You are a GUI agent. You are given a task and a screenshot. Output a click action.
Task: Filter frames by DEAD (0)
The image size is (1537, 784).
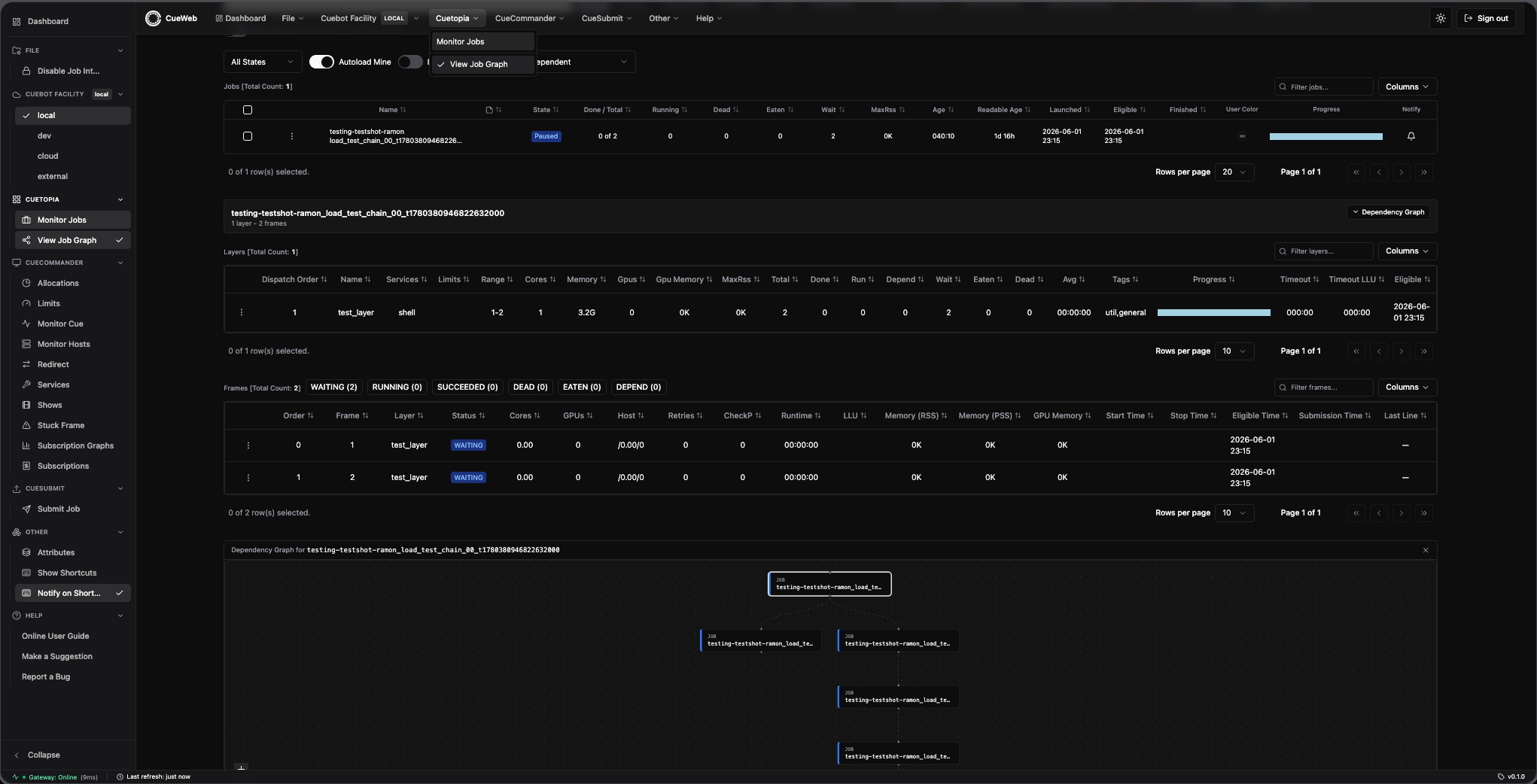coord(530,387)
